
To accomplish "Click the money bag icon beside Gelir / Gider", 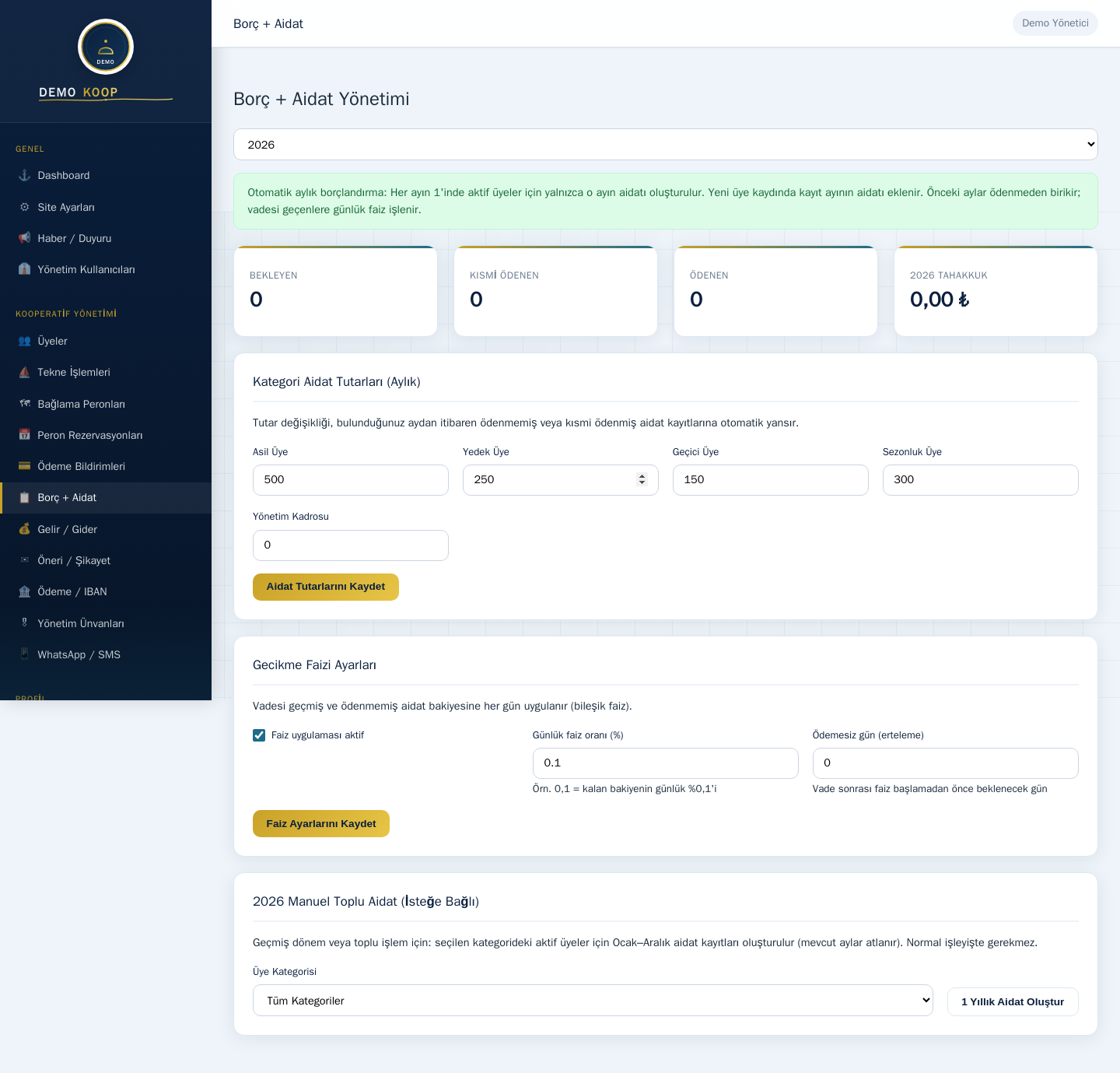I will click(25, 529).
